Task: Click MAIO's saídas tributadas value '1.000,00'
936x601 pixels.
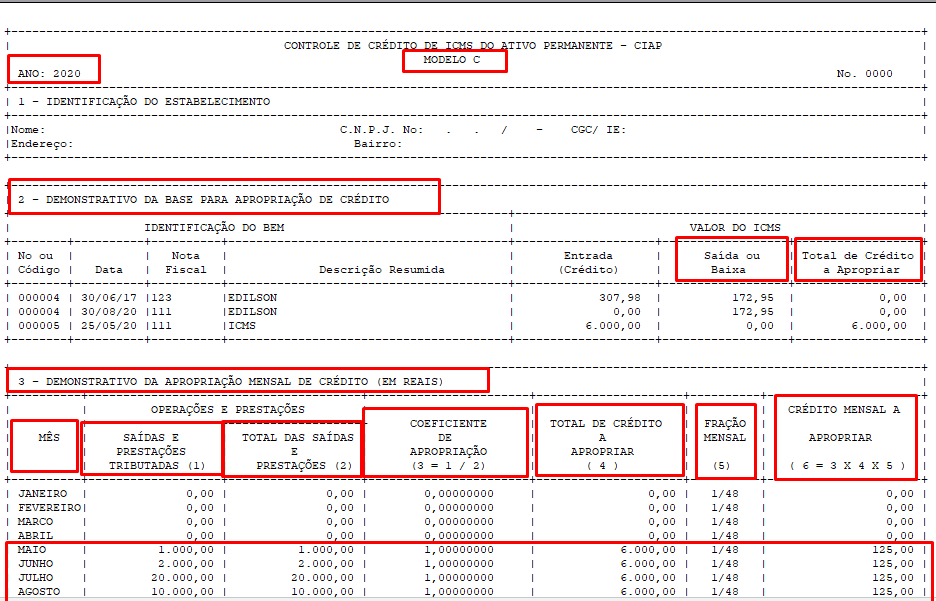Action: tap(185, 550)
